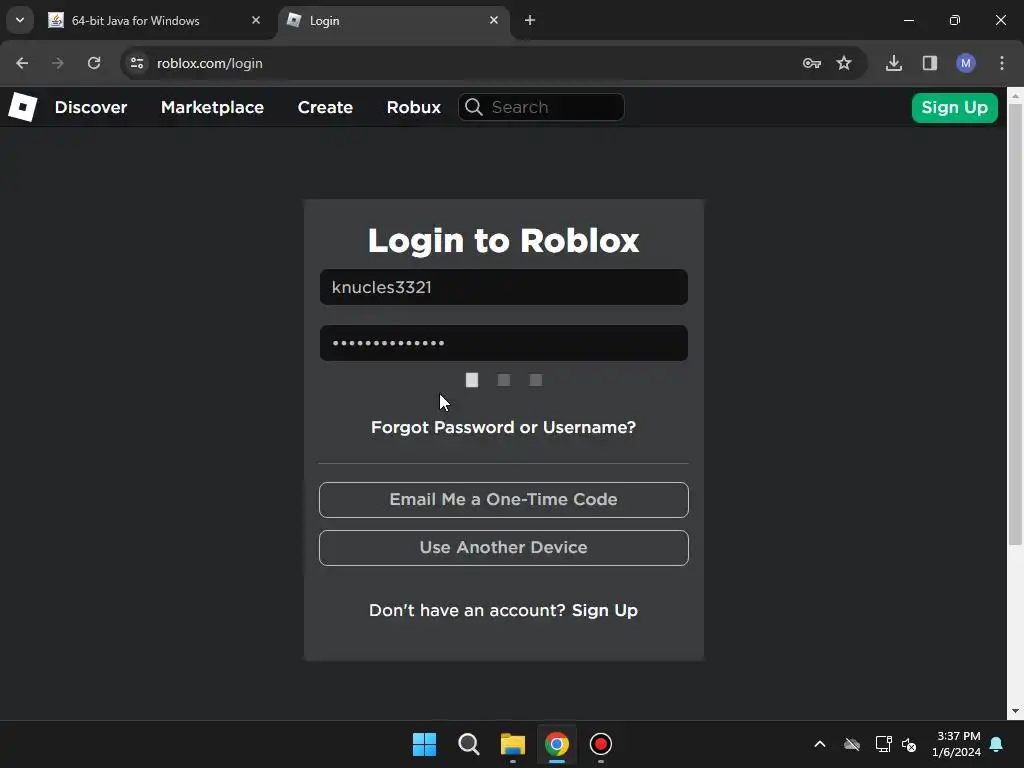Click the forward navigation arrow
Viewport: 1024px width, 768px height.
coord(58,63)
